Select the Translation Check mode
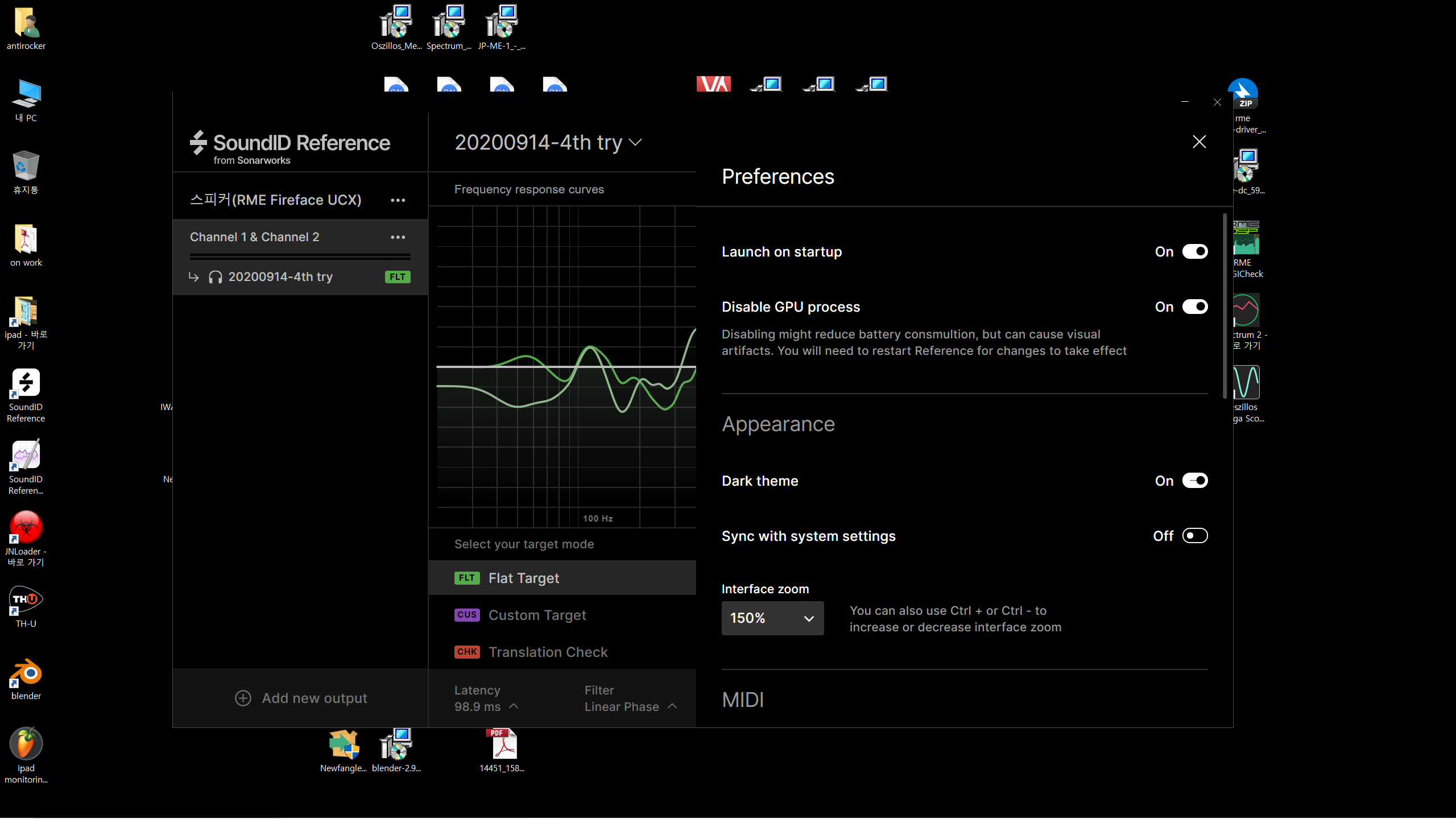Image resolution: width=1456 pixels, height=819 pixels. [x=562, y=652]
